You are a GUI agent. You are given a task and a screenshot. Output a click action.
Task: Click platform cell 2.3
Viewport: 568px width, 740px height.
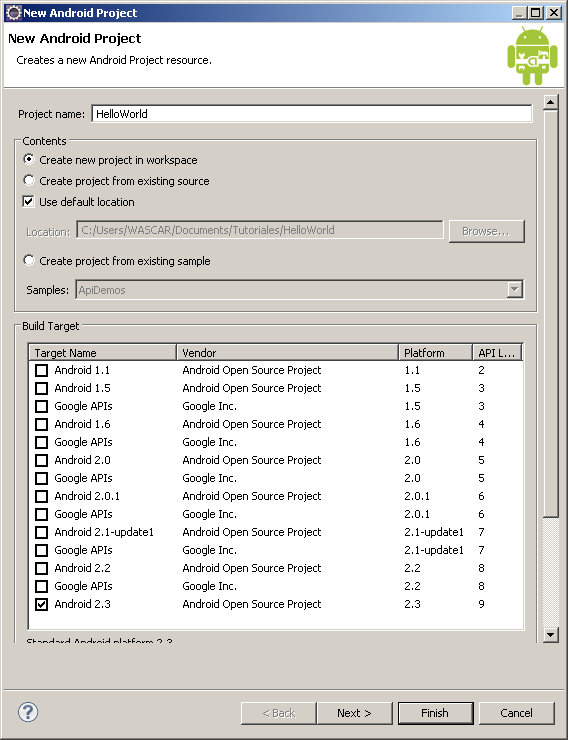[x=412, y=604]
